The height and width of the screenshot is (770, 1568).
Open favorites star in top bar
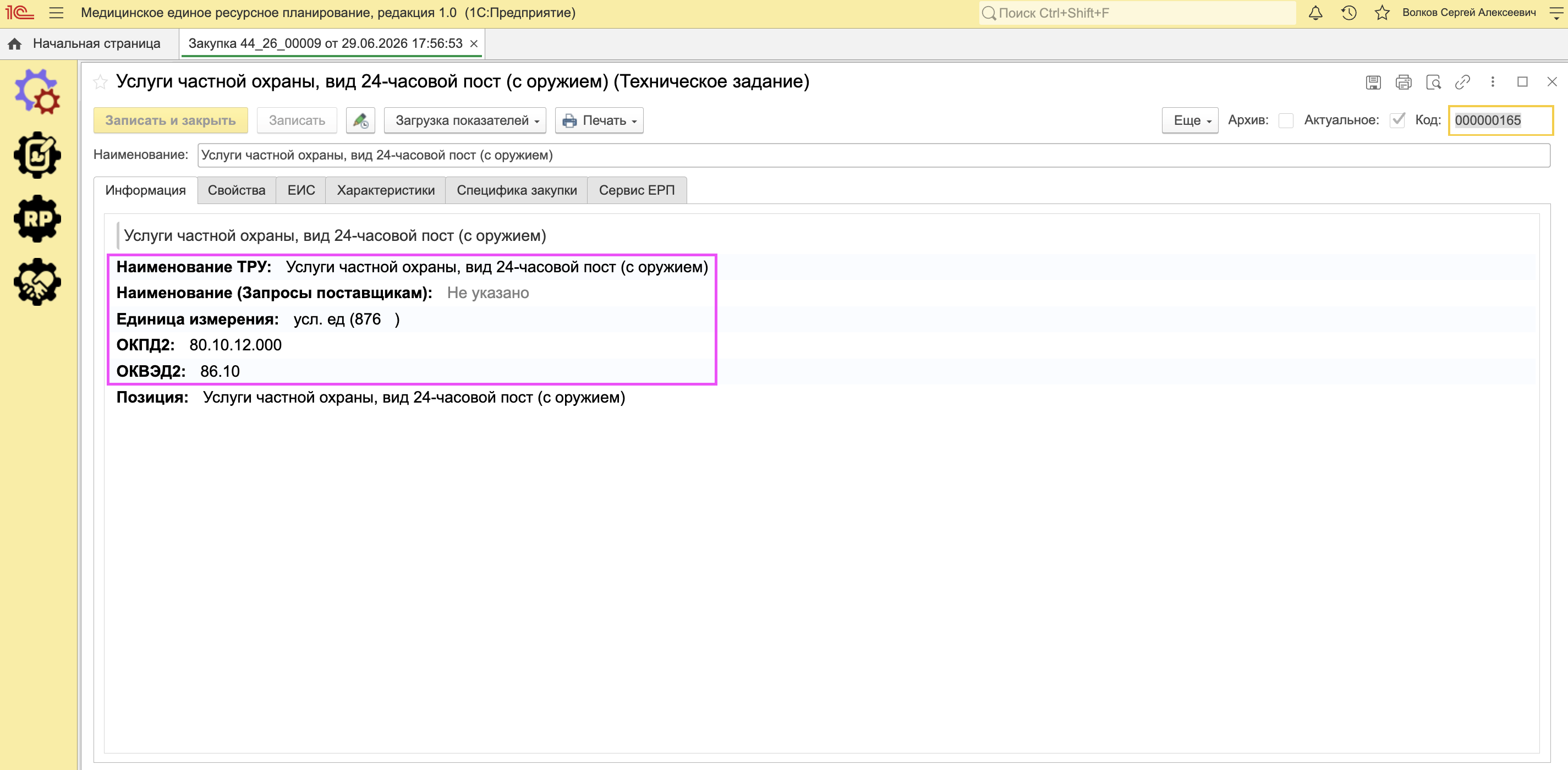coord(1381,13)
